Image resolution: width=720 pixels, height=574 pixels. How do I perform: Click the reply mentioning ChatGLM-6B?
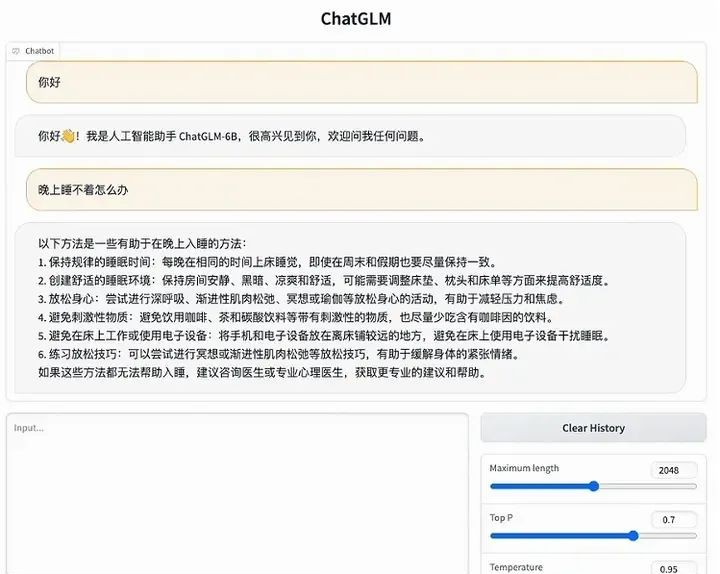(350, 136)
